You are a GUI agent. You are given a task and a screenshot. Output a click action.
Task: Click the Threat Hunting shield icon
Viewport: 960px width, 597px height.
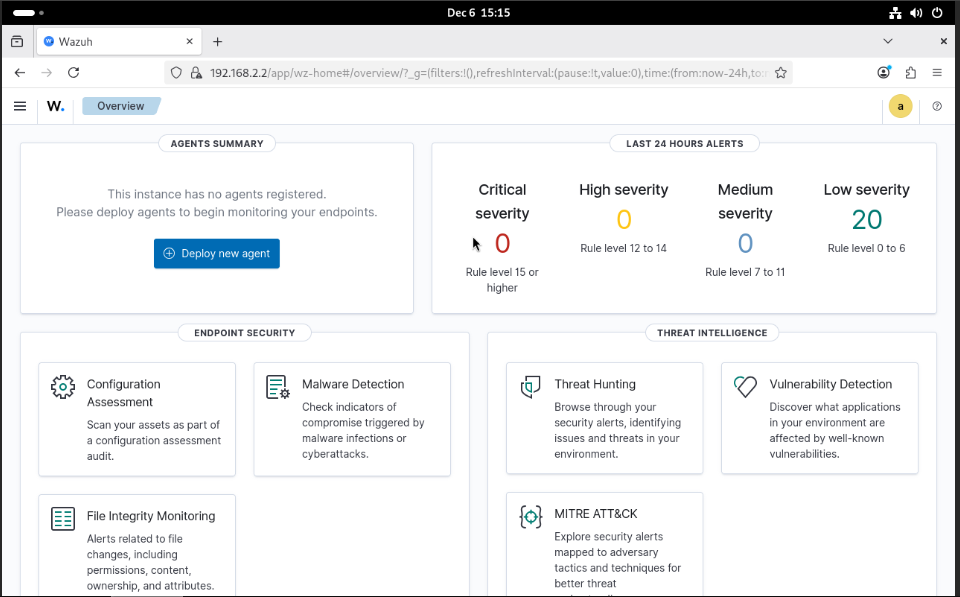pyautogui.click(x=531, y=387)
